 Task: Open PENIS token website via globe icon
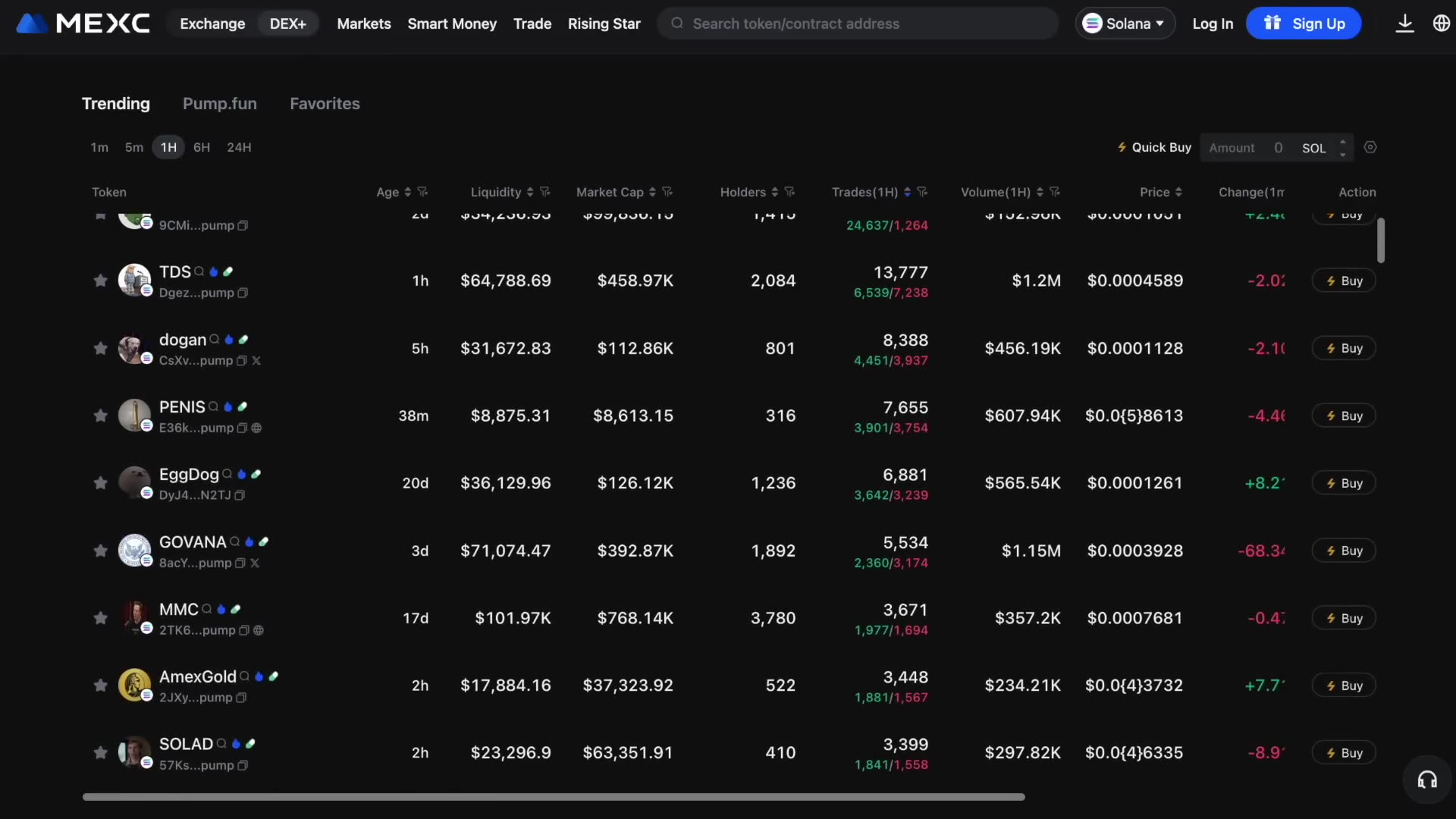coord(257,428)
